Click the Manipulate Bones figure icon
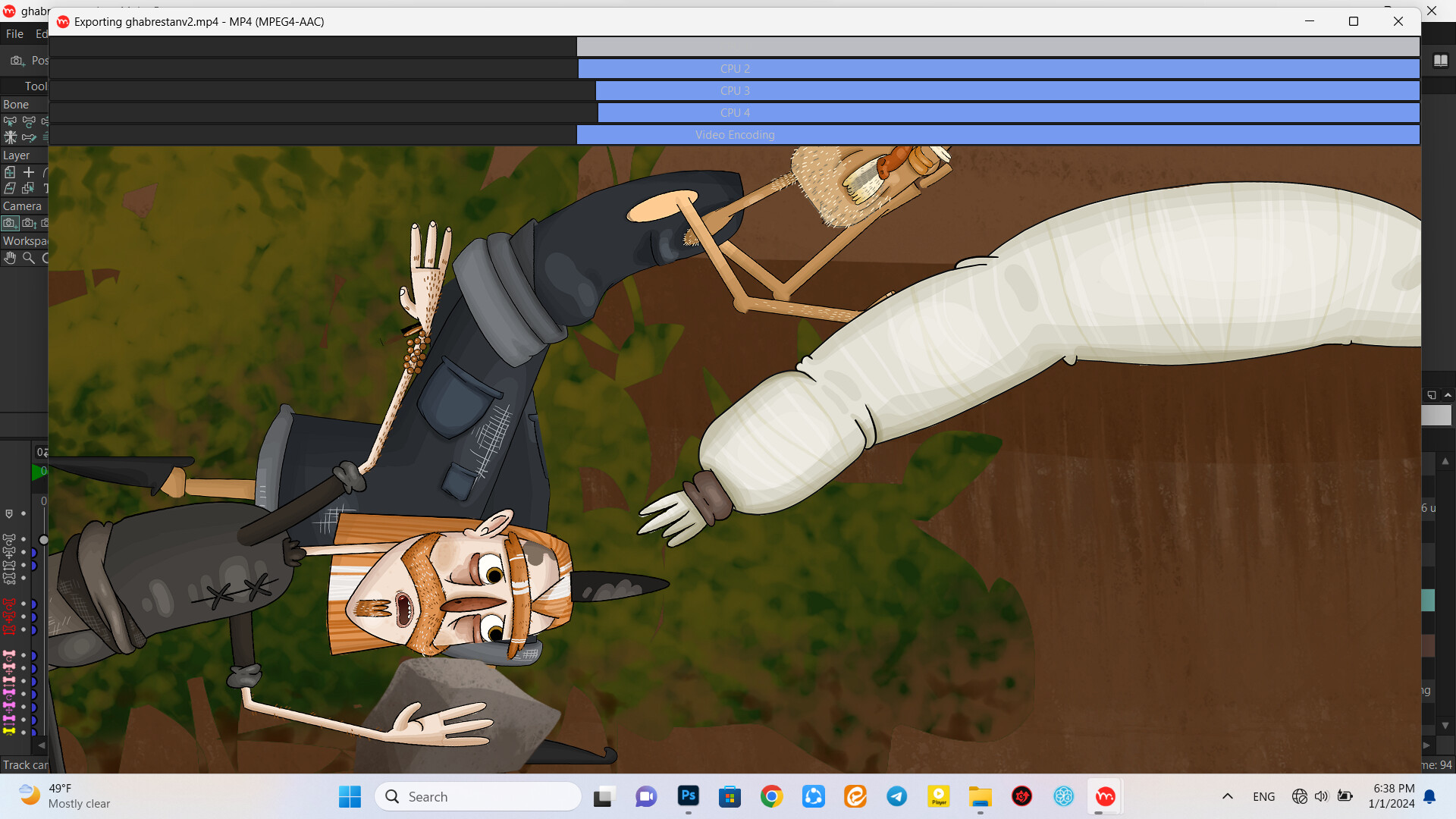This screenshot has height=819, width=1456. [10, 137]
